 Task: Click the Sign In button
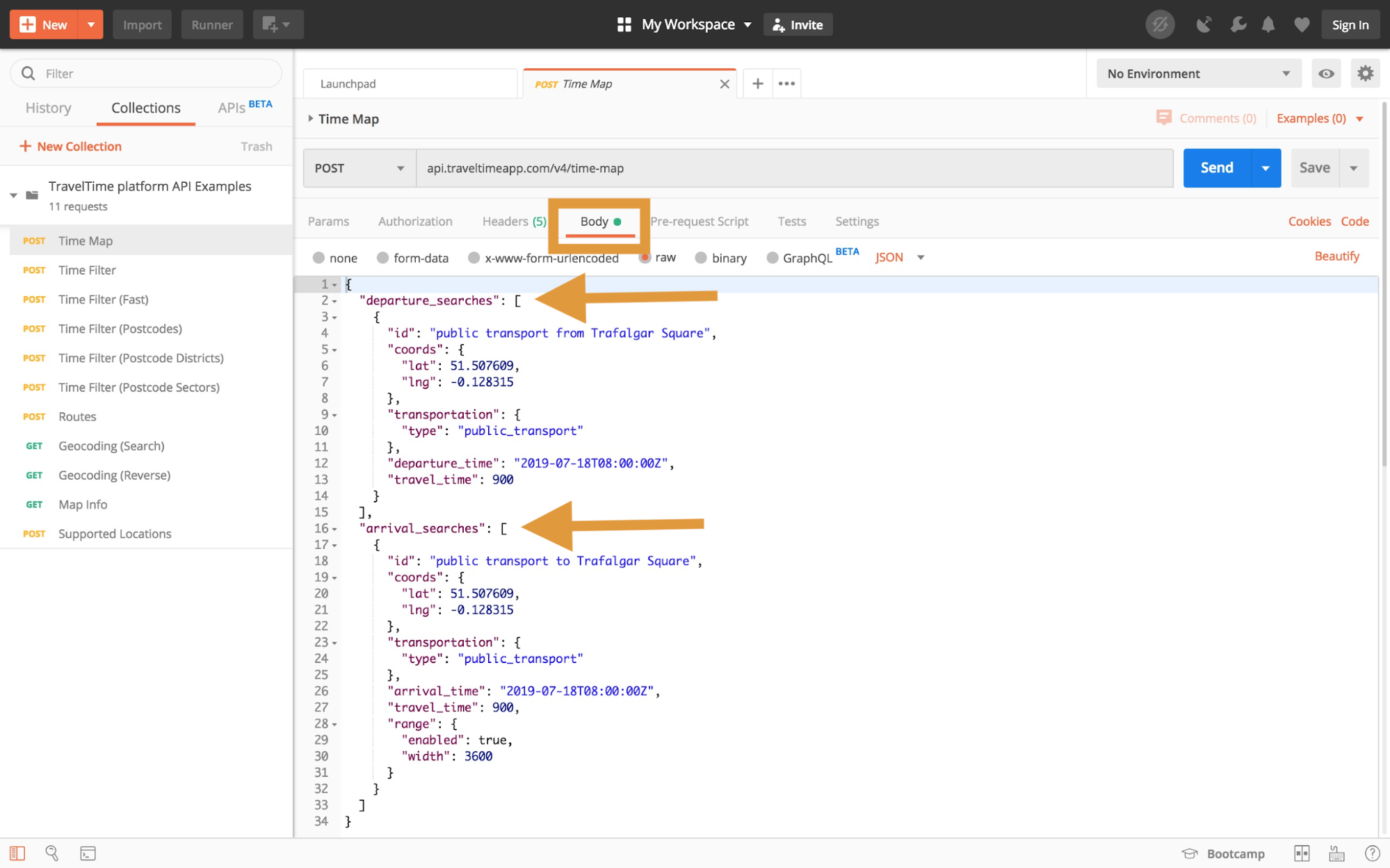click(1350, 24)
